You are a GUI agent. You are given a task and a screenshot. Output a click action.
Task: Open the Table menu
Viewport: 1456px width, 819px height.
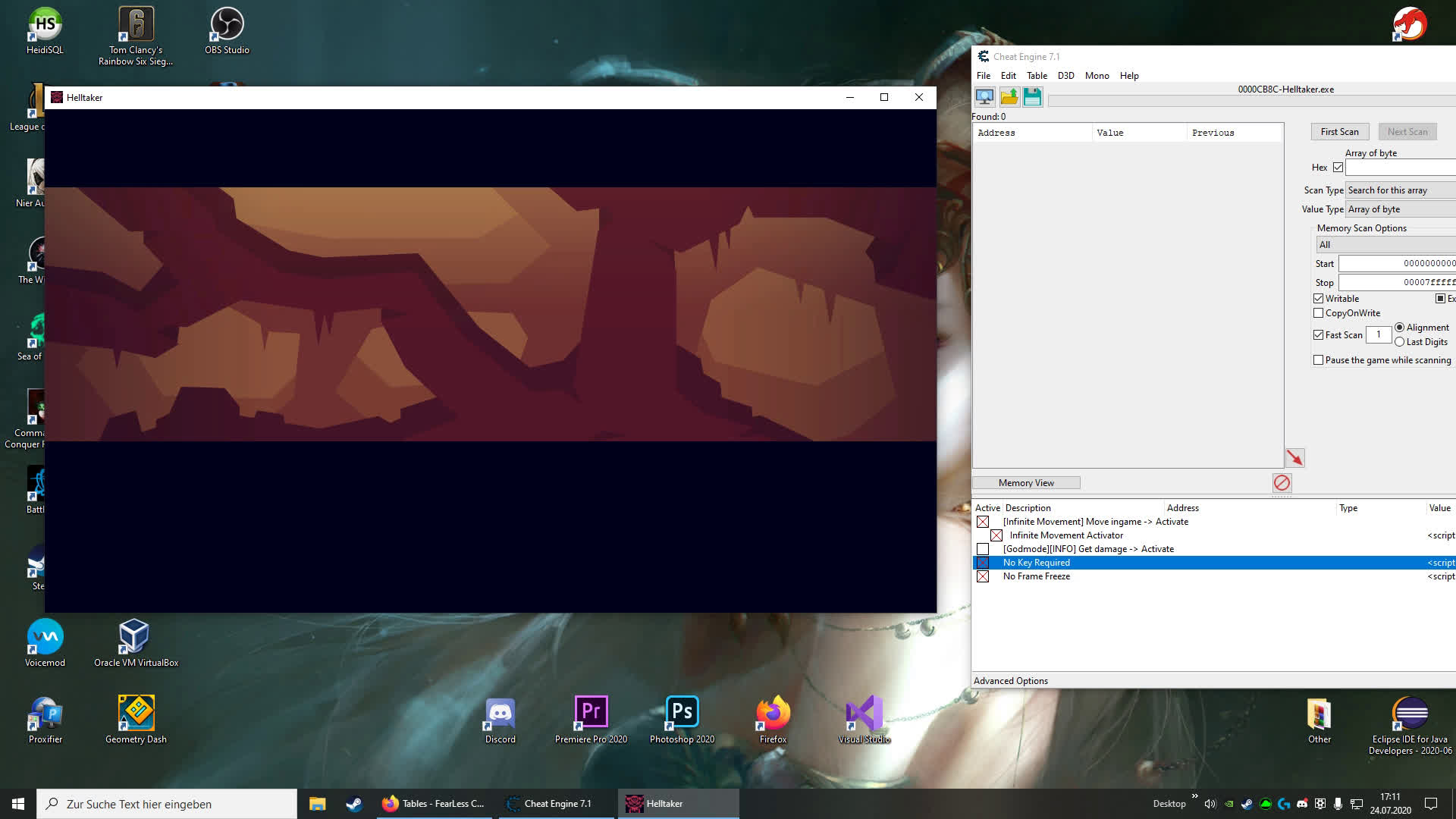[1037, 76]
